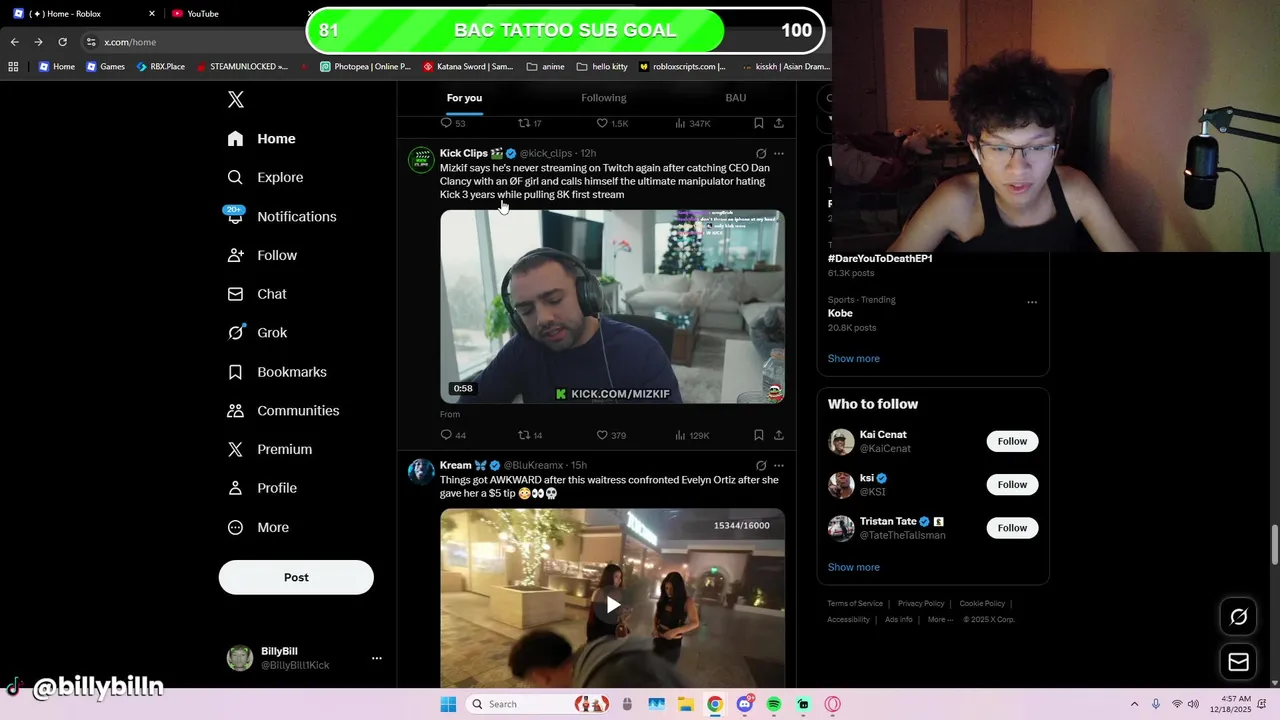The width and height of the screenshot is (1280, 720).
Task: Expand the footer More menu
Action: pyautogui.click(x=941, y=620)
